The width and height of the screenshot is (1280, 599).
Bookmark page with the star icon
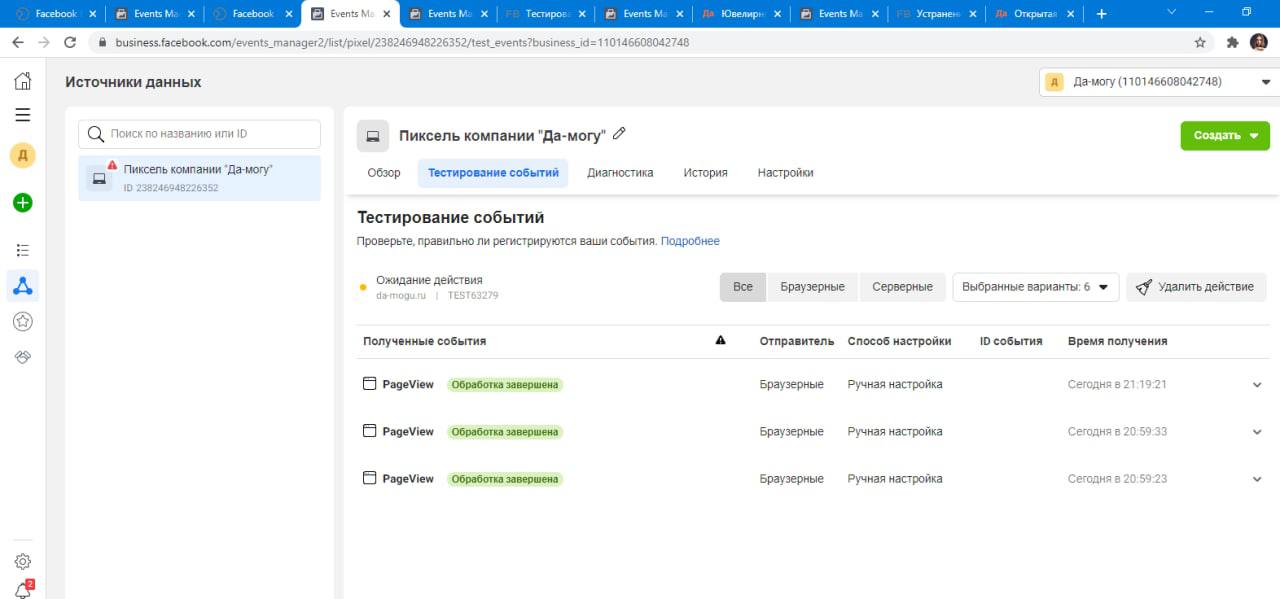[1200, 43]
